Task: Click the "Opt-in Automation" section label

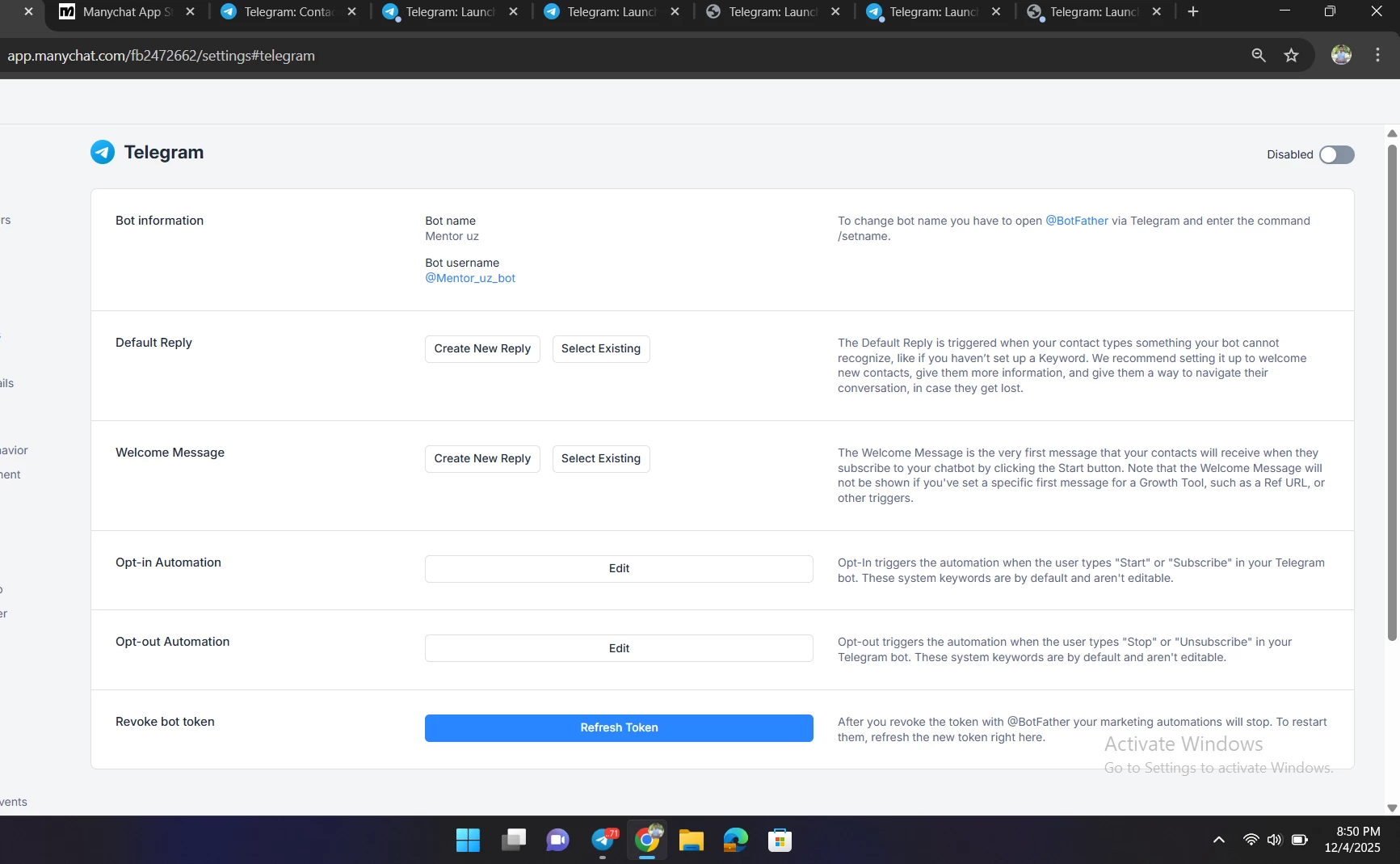Action: coord(168,563)
